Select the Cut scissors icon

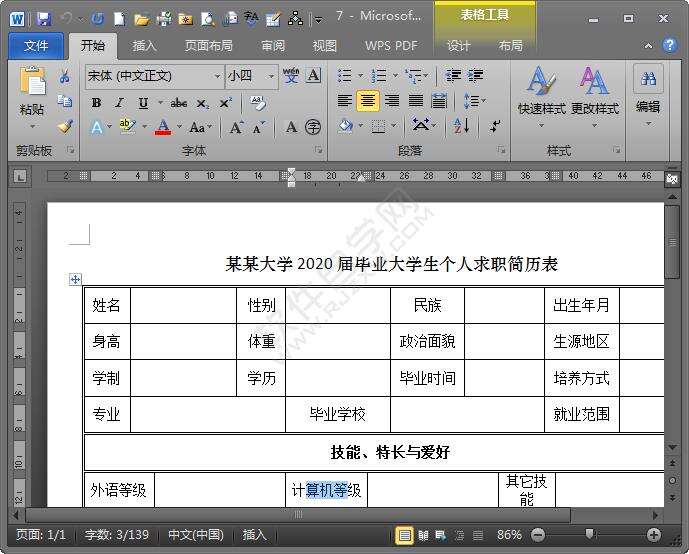point(65,76)
